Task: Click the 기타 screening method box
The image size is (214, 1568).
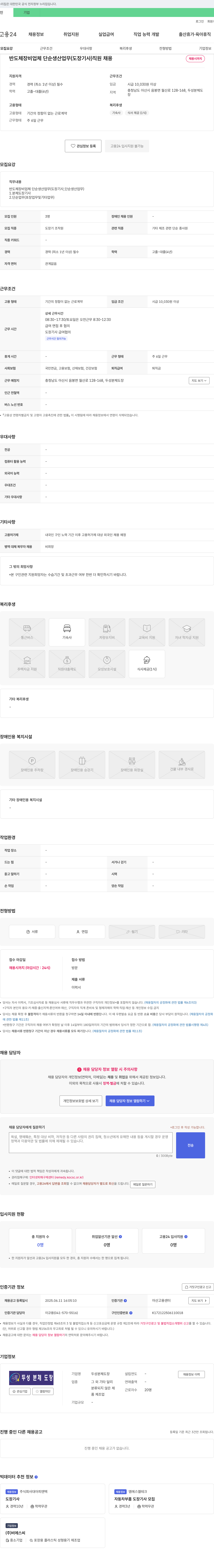Action: point(182,931)
